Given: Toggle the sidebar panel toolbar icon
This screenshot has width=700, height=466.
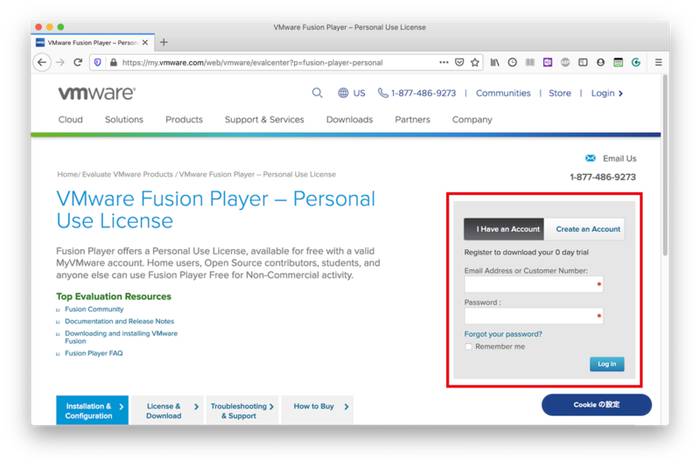Looking at the screenshot, I should 583,62.
